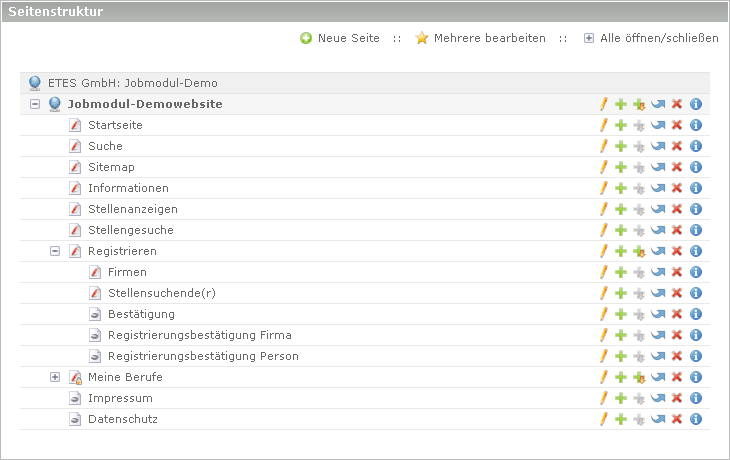The height and width of the screenshot is (460, 730).
Task: Click the pencil icon for Datenschutz
Action: tap(604, 419)
